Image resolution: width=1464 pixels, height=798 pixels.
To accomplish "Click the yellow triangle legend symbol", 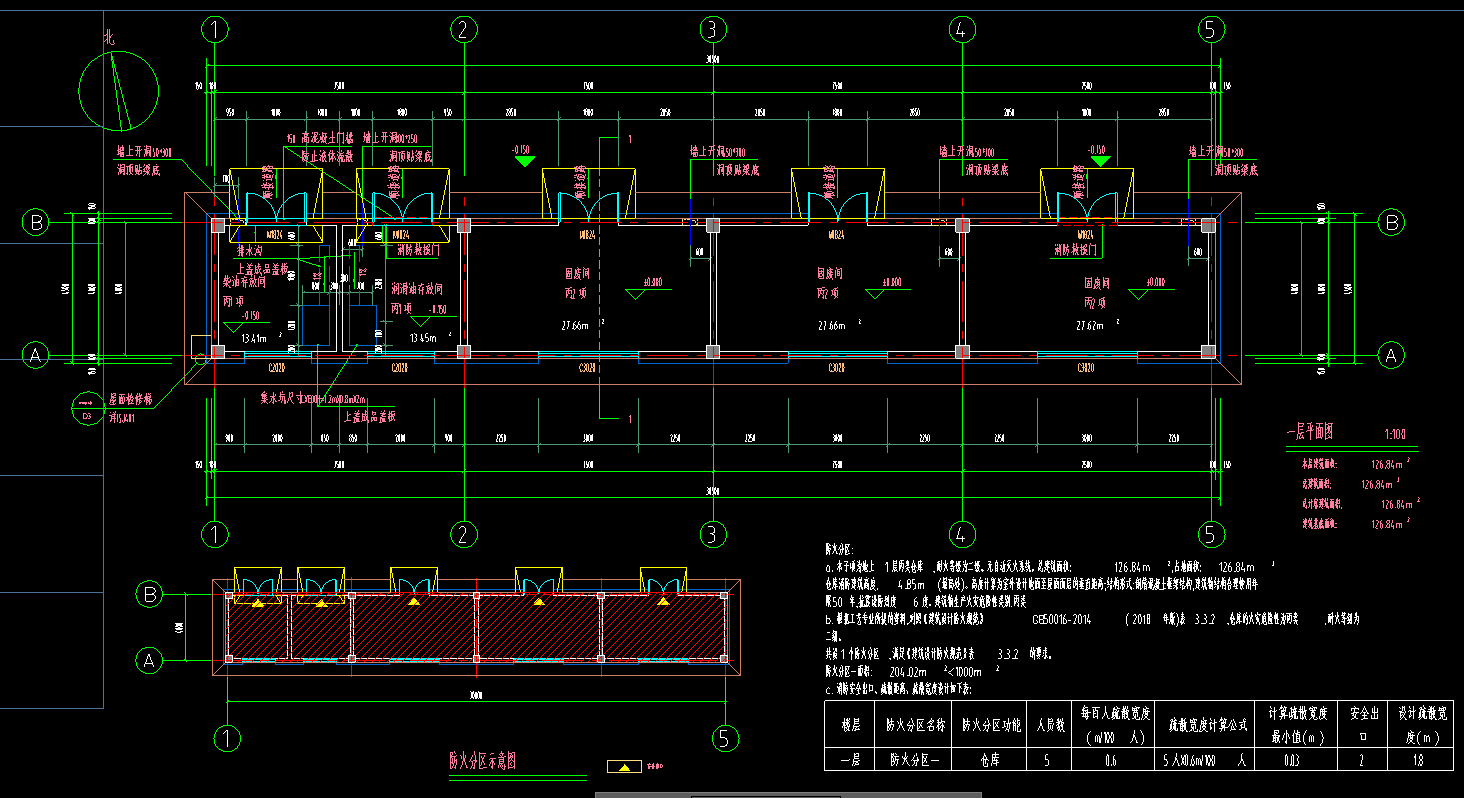I will pyautogui.click(x=625, y=767).
